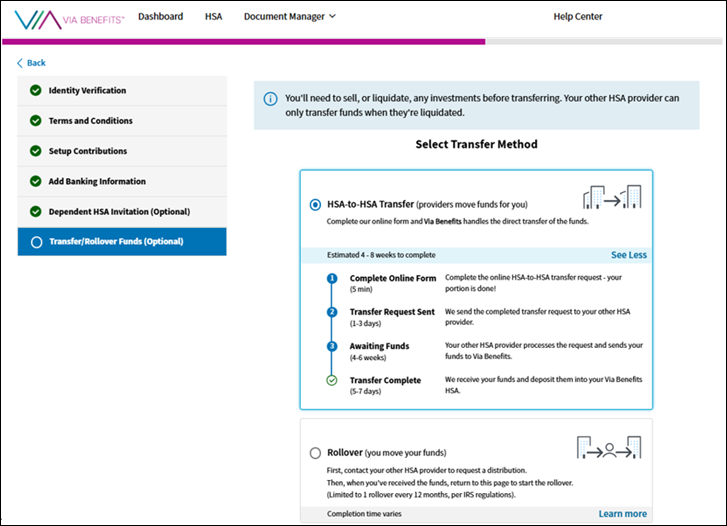The width and height of the screenshot is (727, 526).
Task: Click the 'Complete Online Form' step label
Action: (393, 278)
